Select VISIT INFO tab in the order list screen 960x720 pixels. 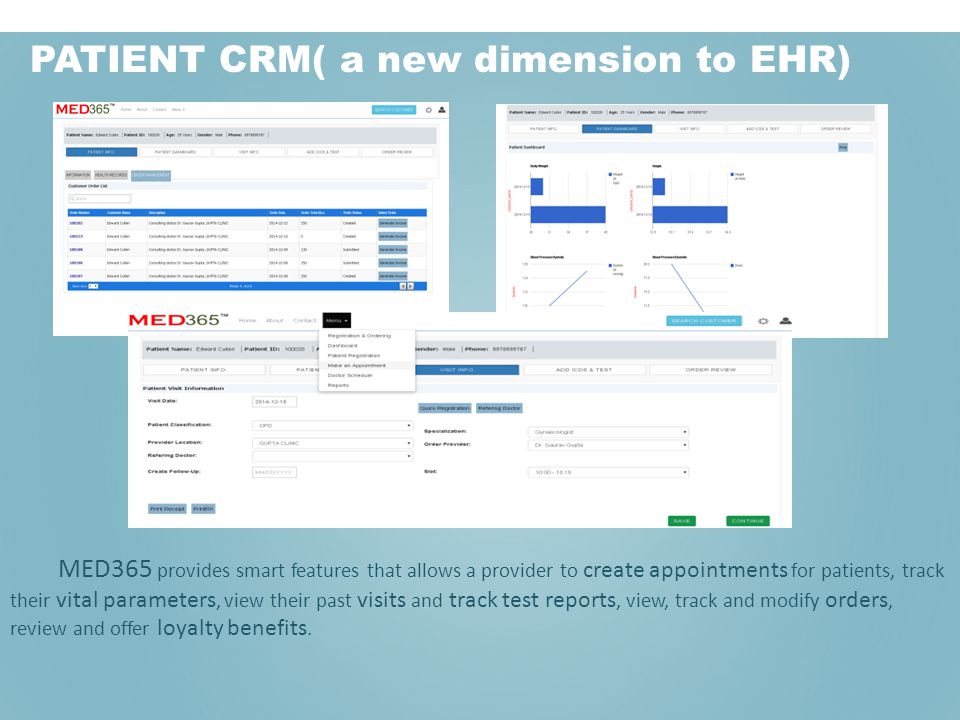(249, 152)
